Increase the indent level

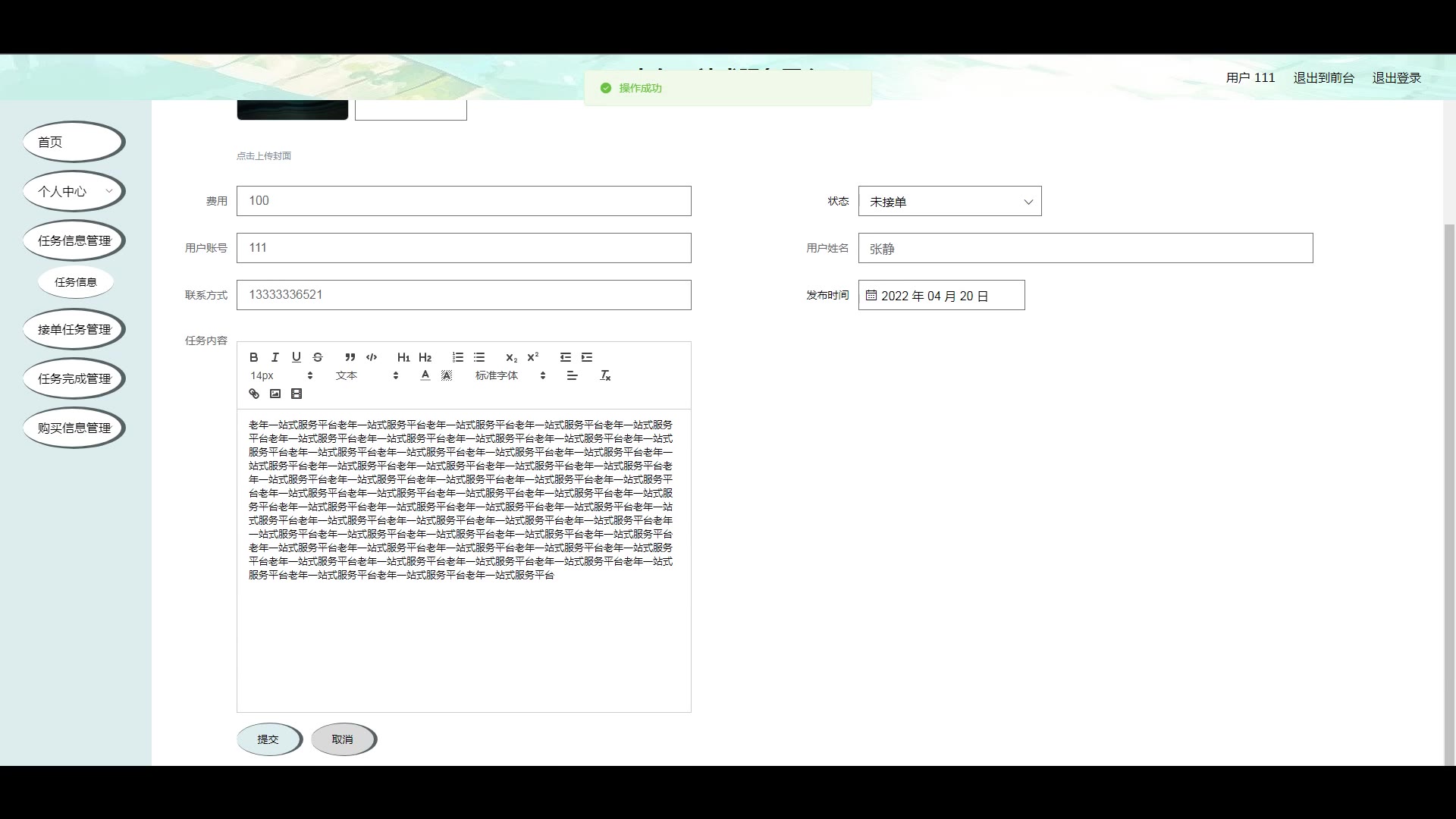(587, 357)
